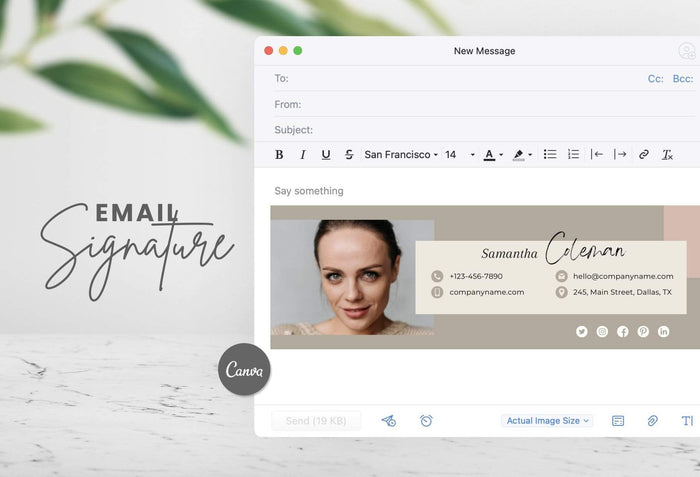Screen dimensions: 700x477
Task: Minimize the New Message window
Action: coord(283,51)
